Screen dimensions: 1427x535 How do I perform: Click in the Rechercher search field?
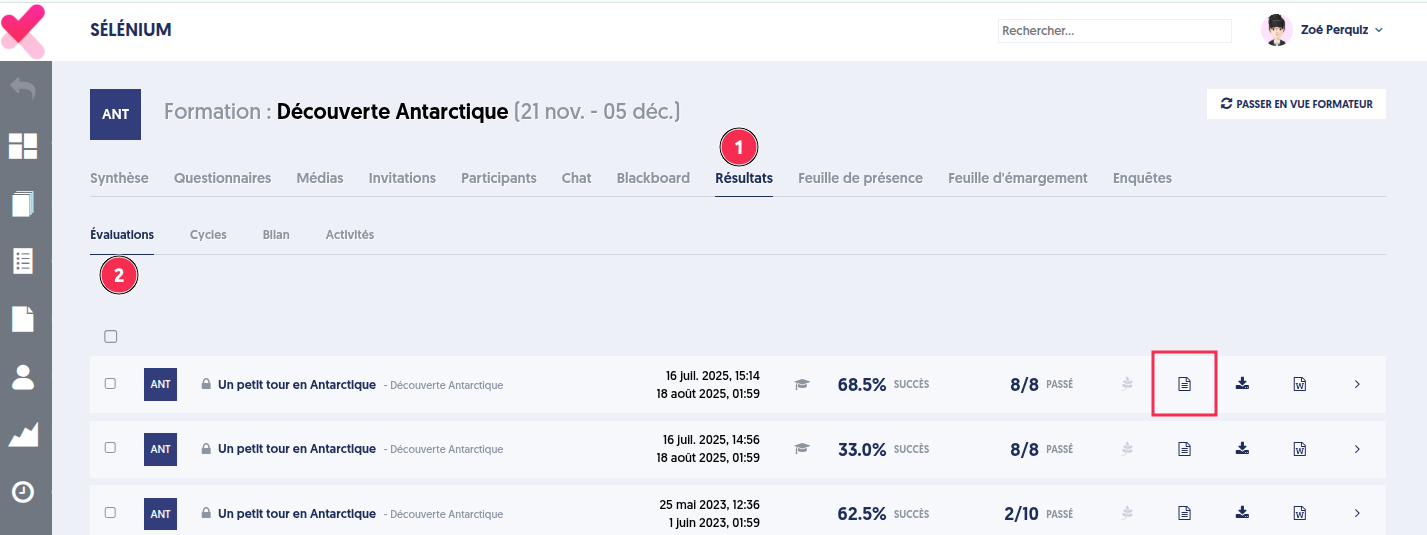click(1114, 31)
